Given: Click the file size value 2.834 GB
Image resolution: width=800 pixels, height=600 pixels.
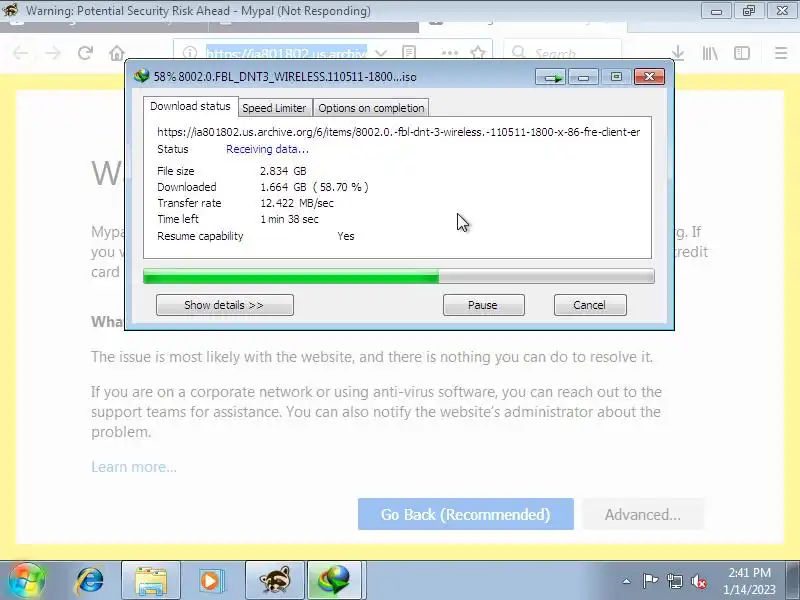Looking at the screenshot, I should tap(283, 171).
